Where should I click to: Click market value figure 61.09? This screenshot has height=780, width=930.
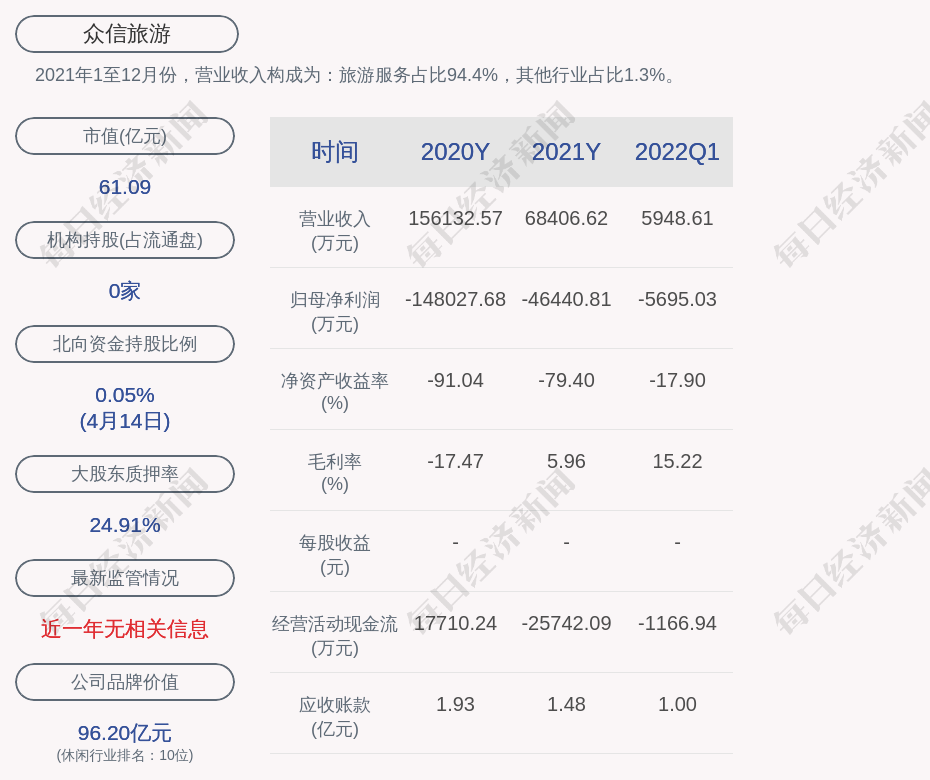pyautogui.click(x=125, y=187)
